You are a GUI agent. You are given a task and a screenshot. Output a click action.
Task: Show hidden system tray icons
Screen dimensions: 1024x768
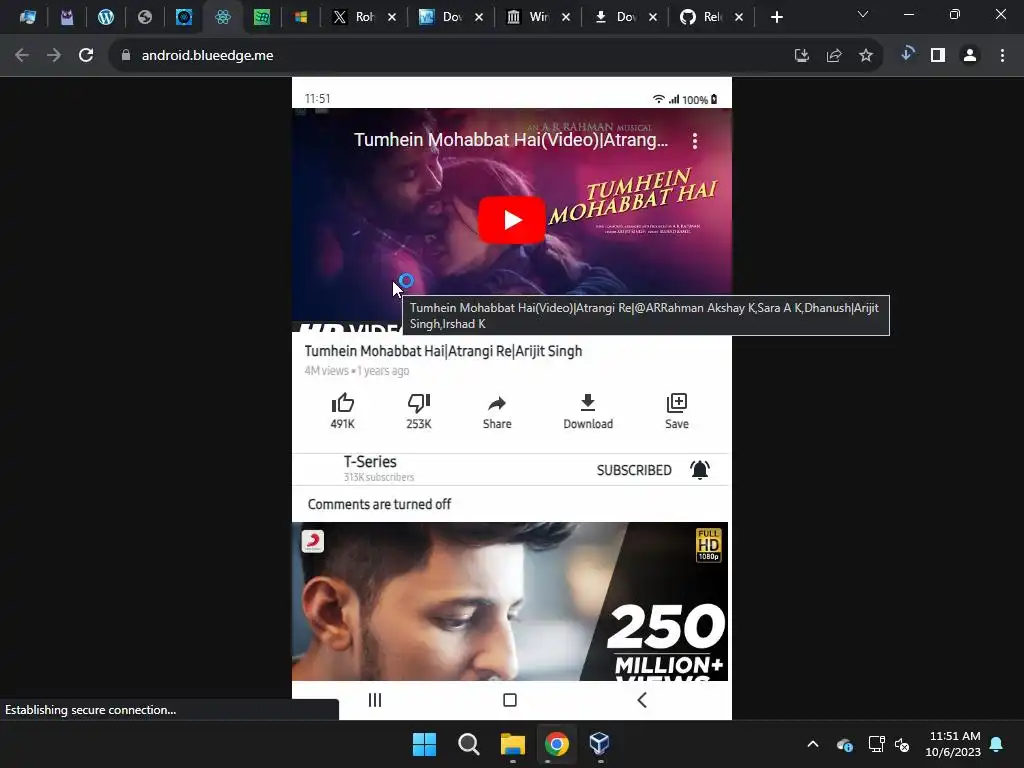click(813, 744)
